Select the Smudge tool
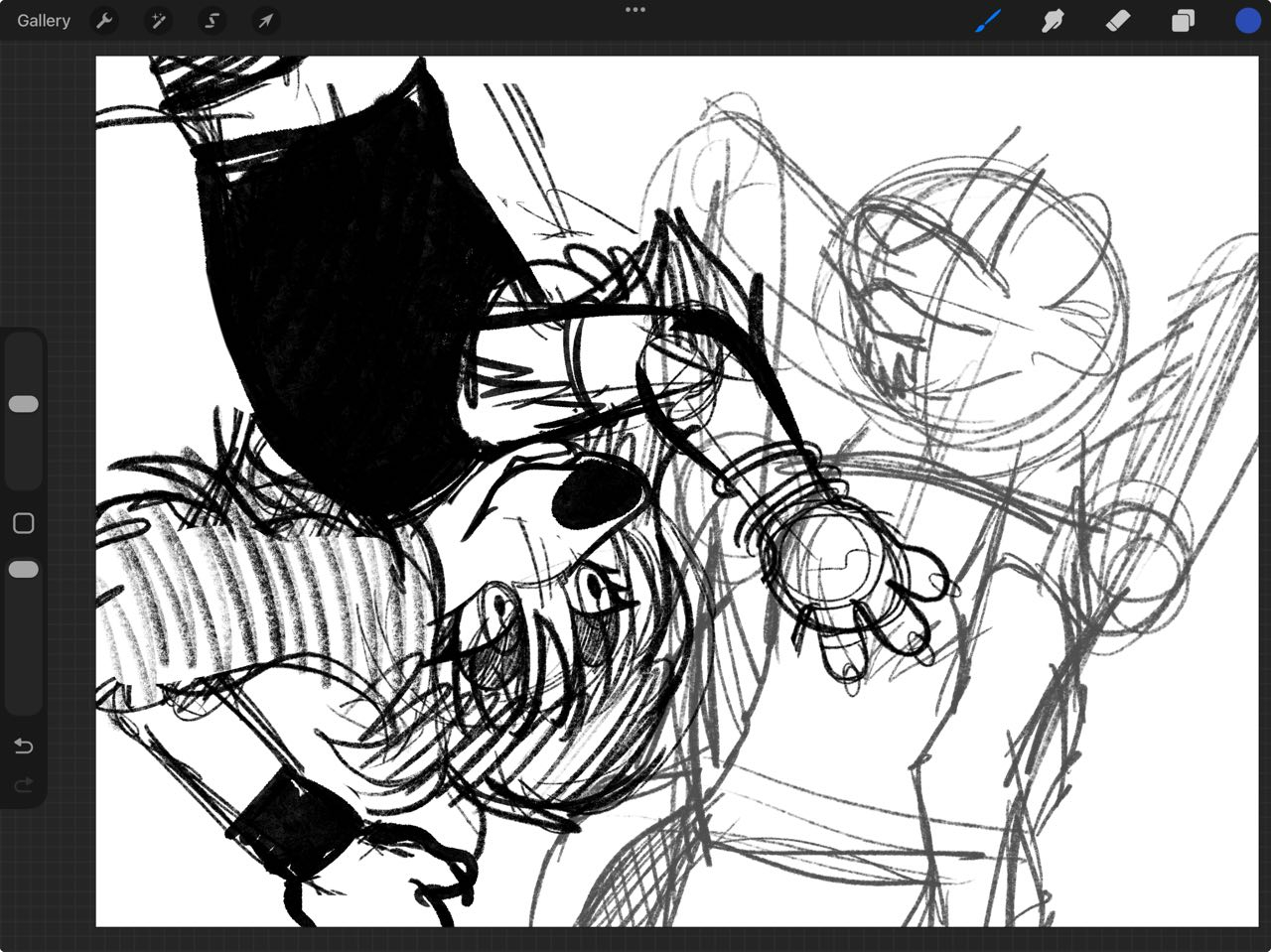This screenshot has height=952, width=1271. (x=1053, y=21)
